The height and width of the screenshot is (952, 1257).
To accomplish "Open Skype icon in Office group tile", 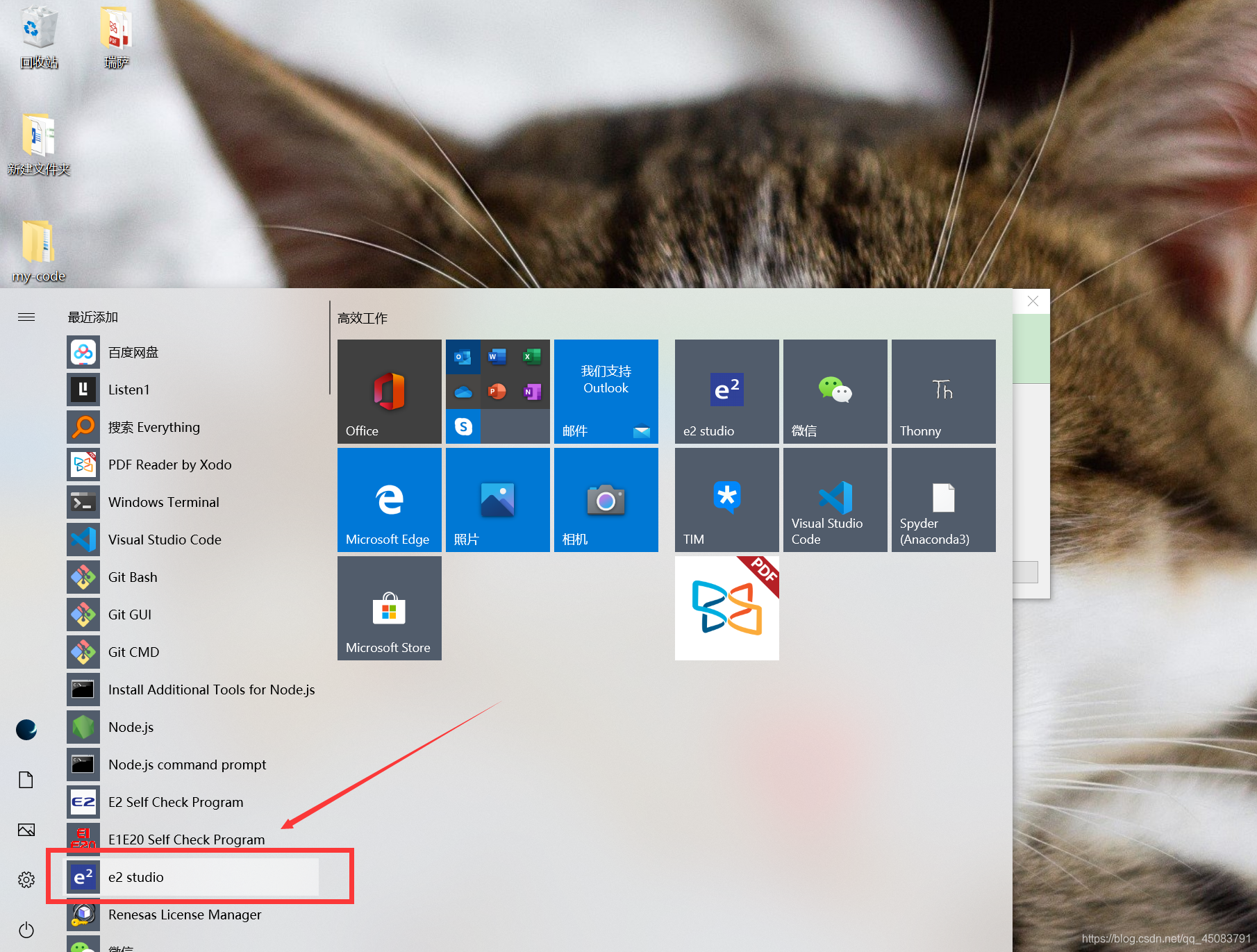I will tap(463, 426).
